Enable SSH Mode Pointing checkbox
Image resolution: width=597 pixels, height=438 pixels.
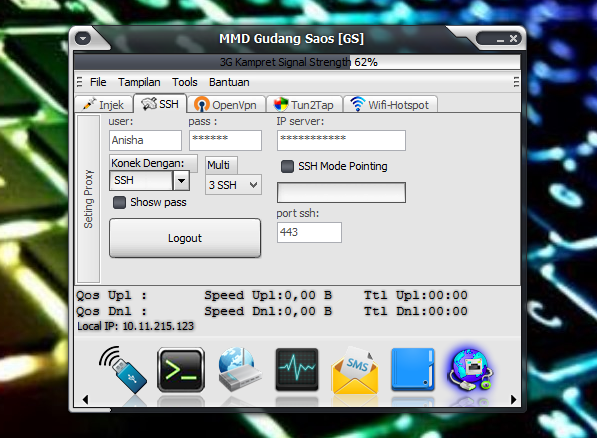pyautogui.click(x=287, y=166)
